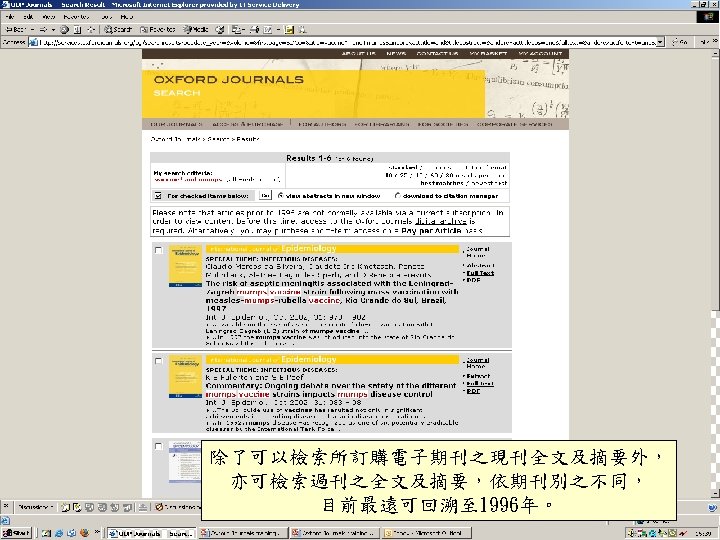Viewport: 720px width, 540px height.
Task: Open Full Text of aseptic meningitis article
Action: [480, 273]
